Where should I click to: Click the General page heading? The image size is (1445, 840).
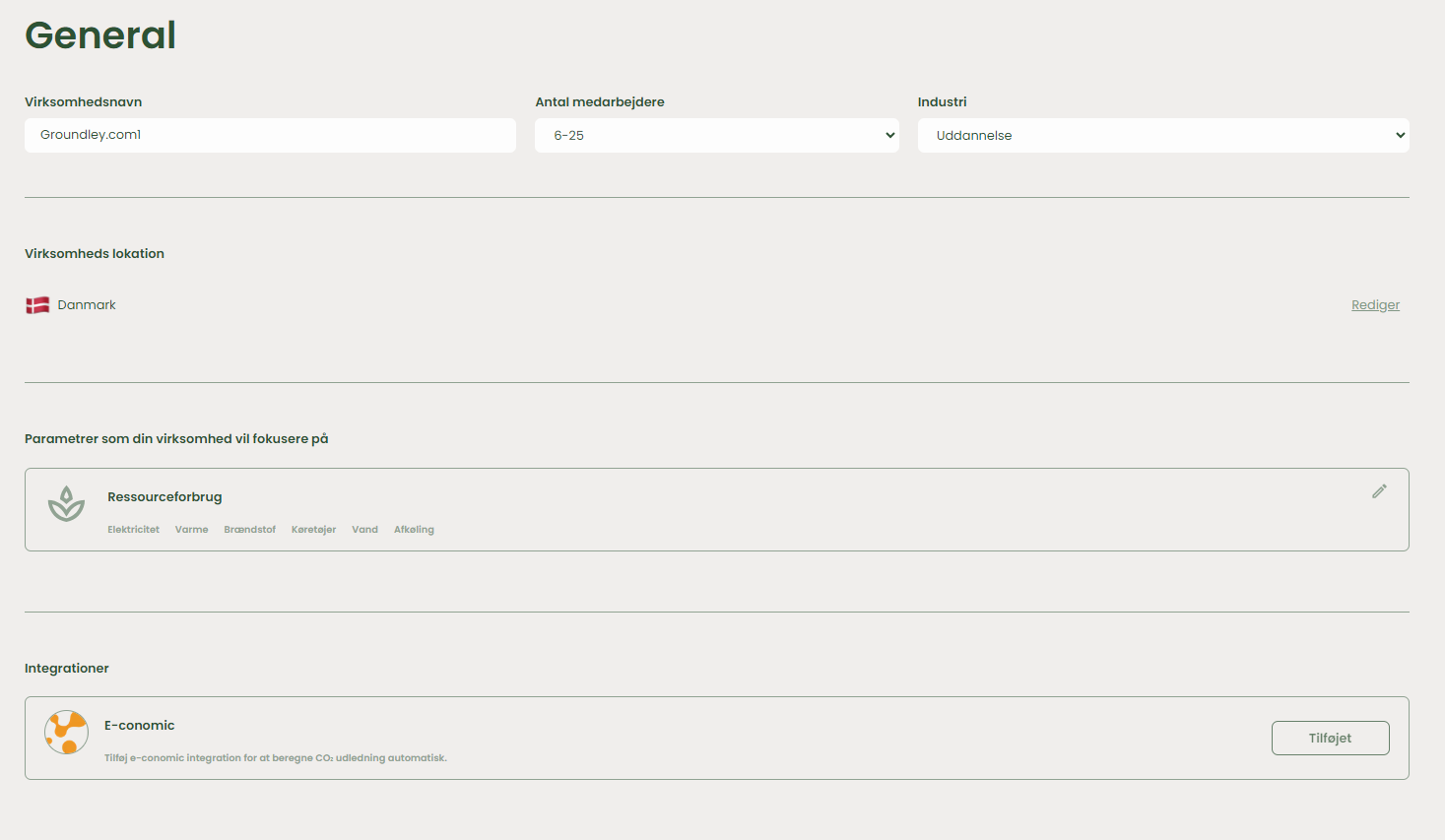(x=100, y=35)
